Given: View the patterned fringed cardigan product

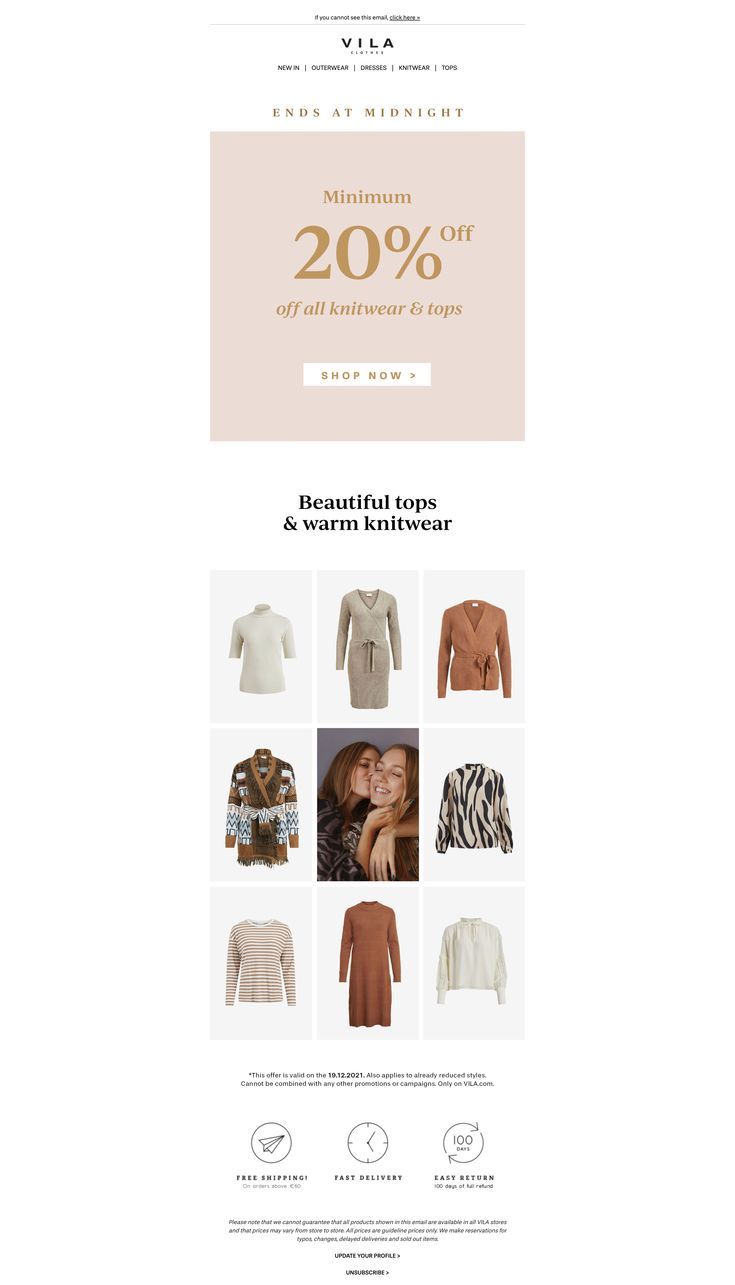Looking at the screenshot, I should click(261, 805).
